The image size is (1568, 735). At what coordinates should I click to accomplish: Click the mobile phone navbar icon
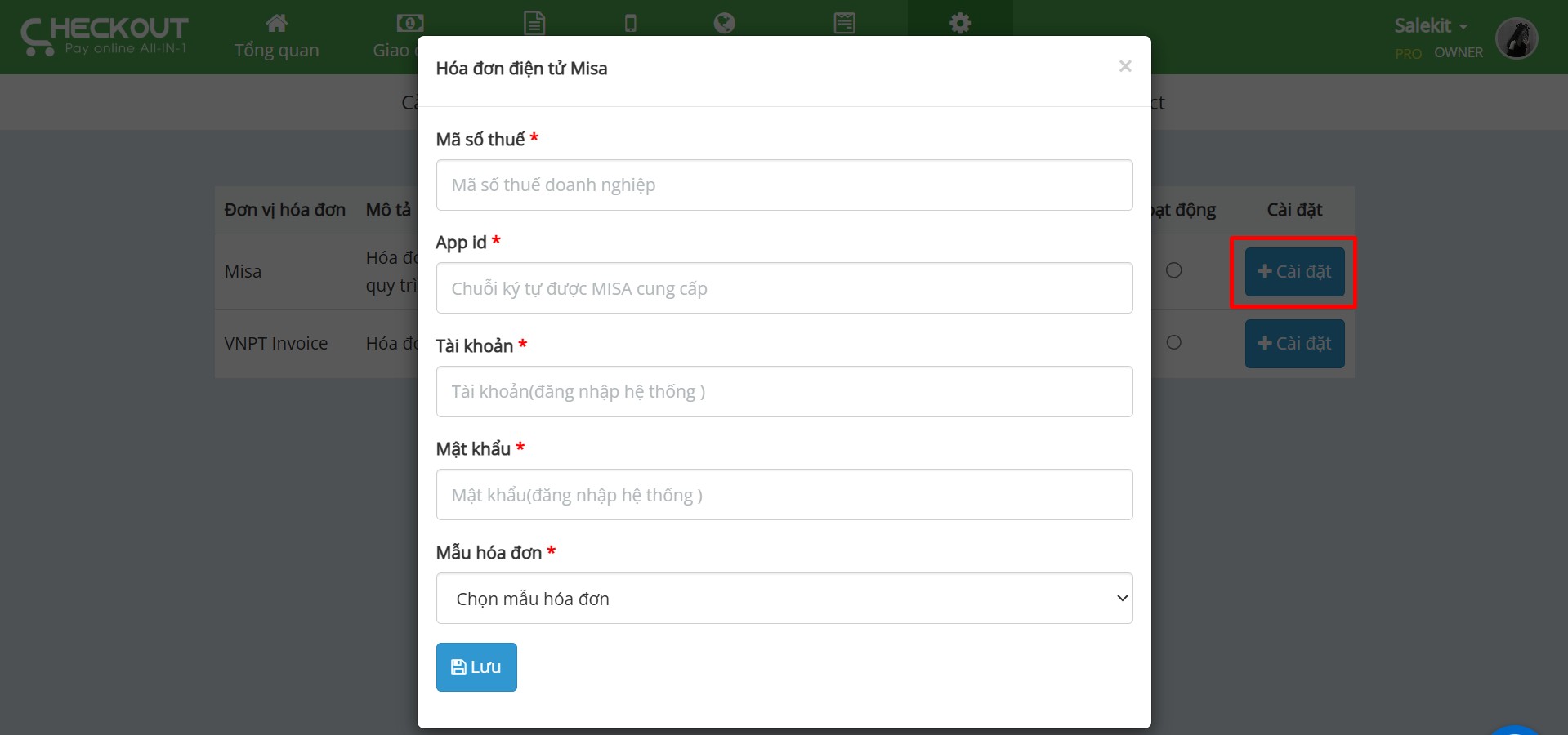[630, 23]
